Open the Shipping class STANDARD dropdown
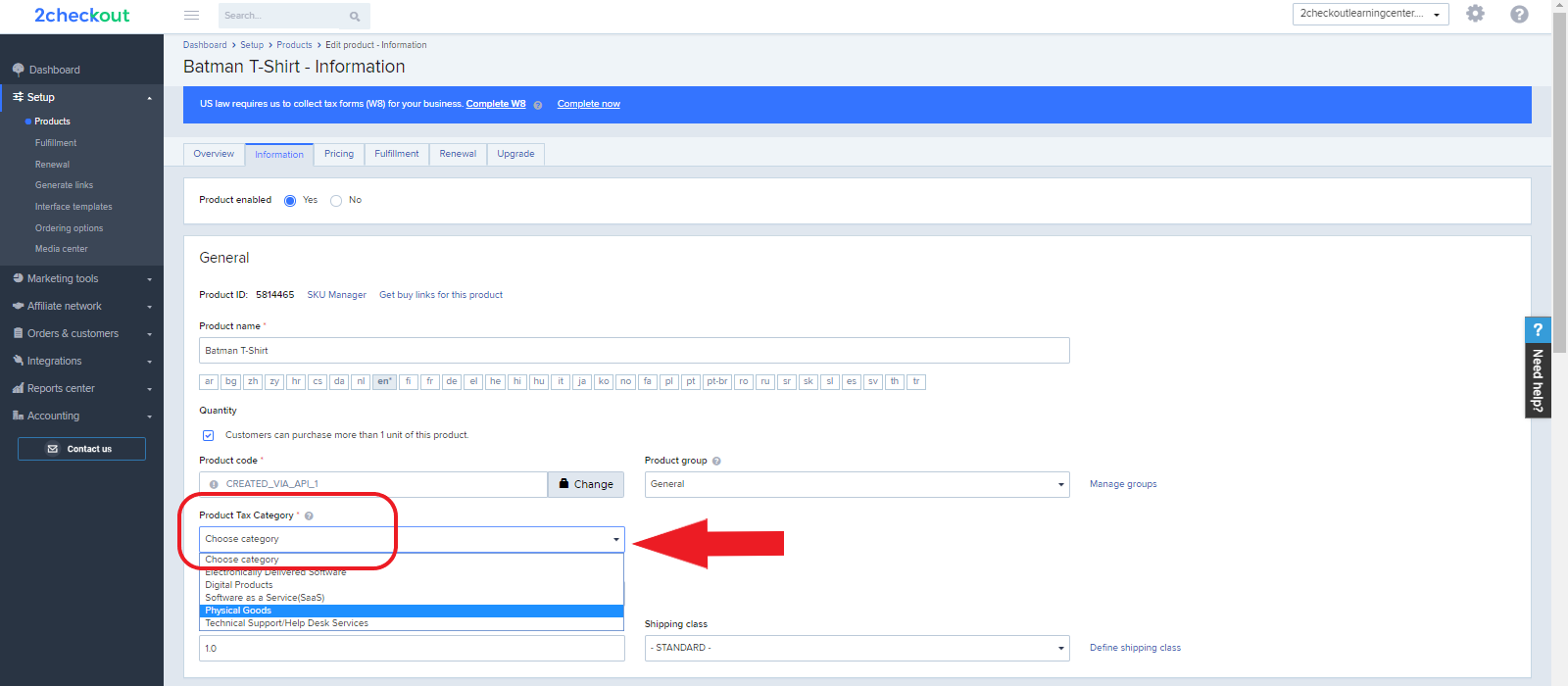The image size is (1568, 686). point(857,648)
